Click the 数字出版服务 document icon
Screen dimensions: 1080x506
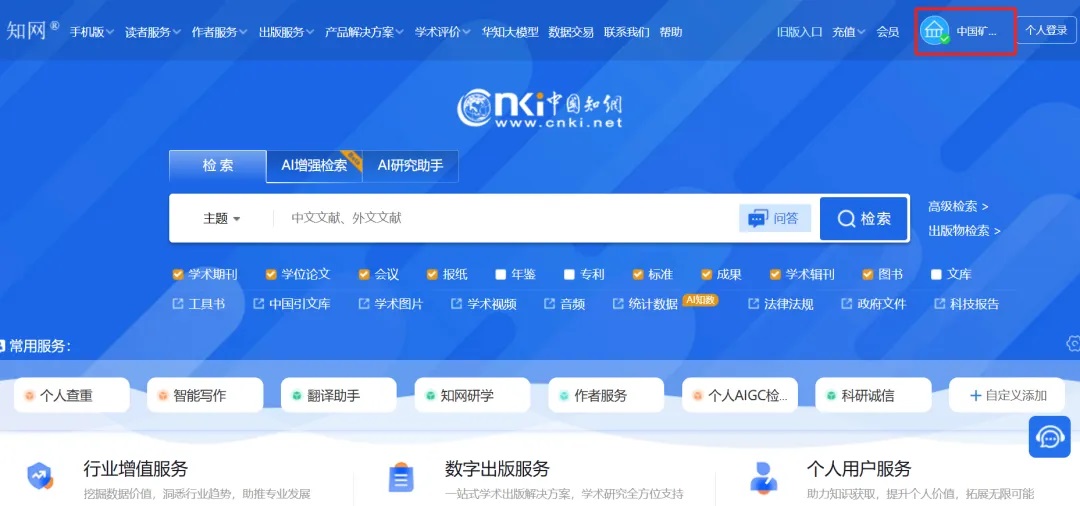tap(400, 477)
